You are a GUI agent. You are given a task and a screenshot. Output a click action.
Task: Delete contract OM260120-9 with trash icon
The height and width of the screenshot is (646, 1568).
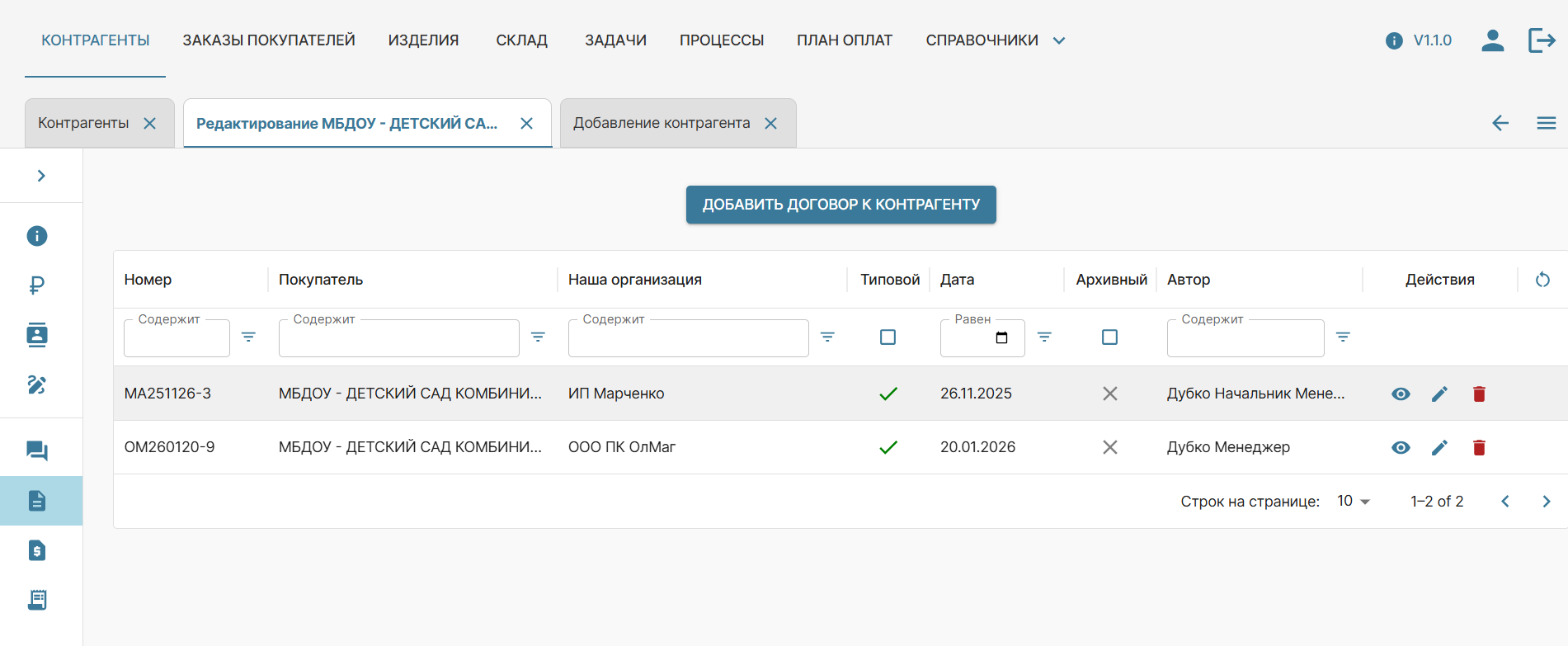[1479, 448]
